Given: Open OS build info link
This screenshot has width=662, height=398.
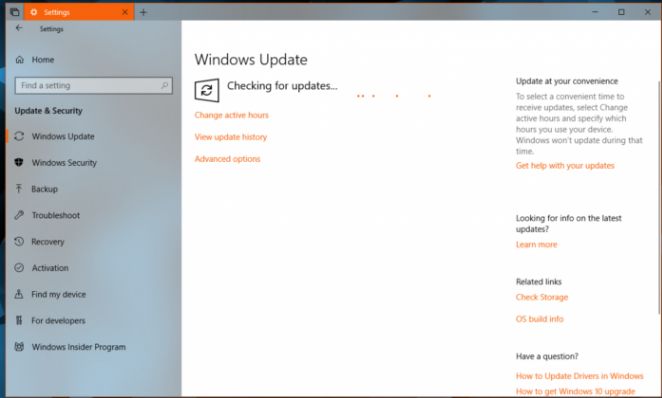Looking at the screenshot, I should (540, 319).
